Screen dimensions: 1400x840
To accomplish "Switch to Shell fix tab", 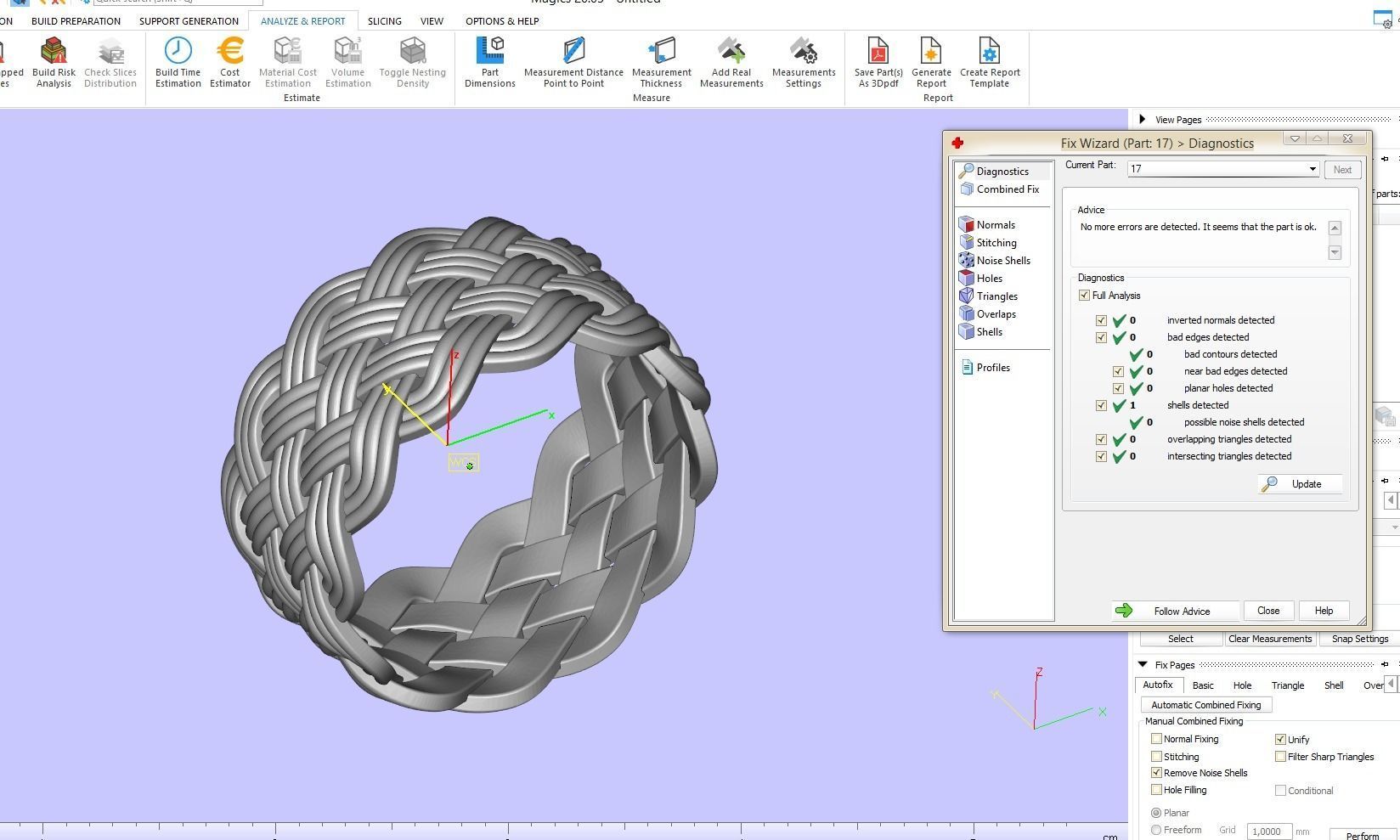I will (1334, 685).
